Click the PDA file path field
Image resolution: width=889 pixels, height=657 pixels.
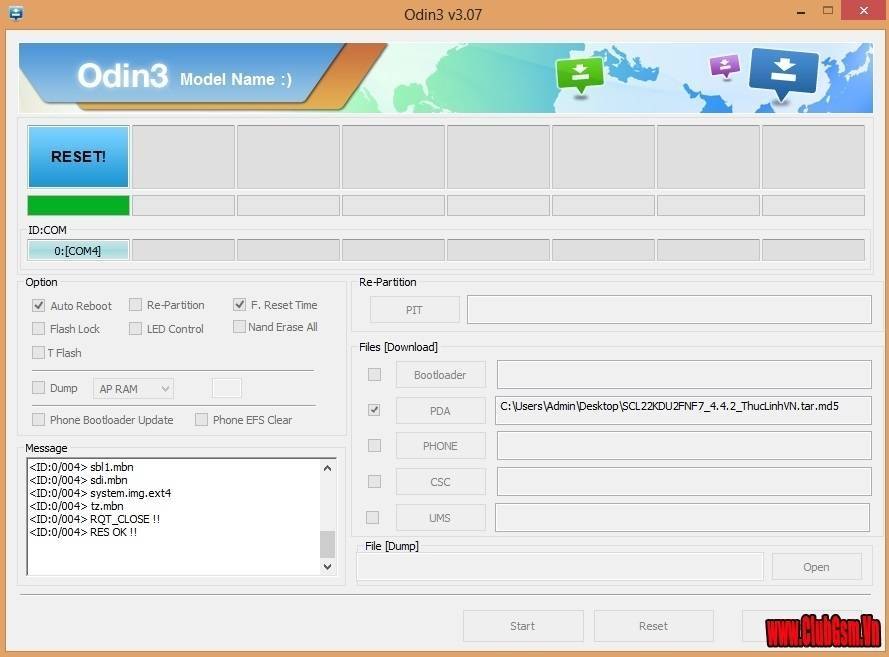pos(683,410)
